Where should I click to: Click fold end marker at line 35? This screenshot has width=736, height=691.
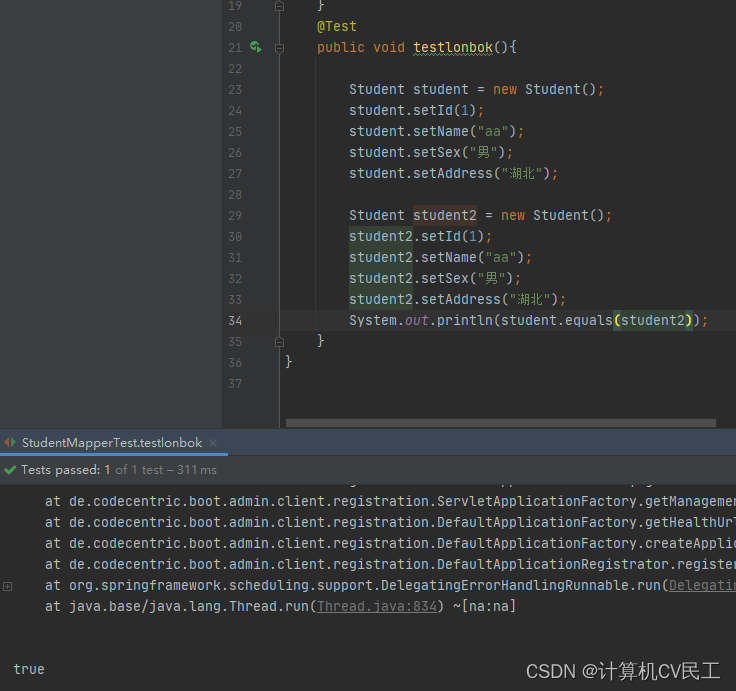(x=279, y=342)
